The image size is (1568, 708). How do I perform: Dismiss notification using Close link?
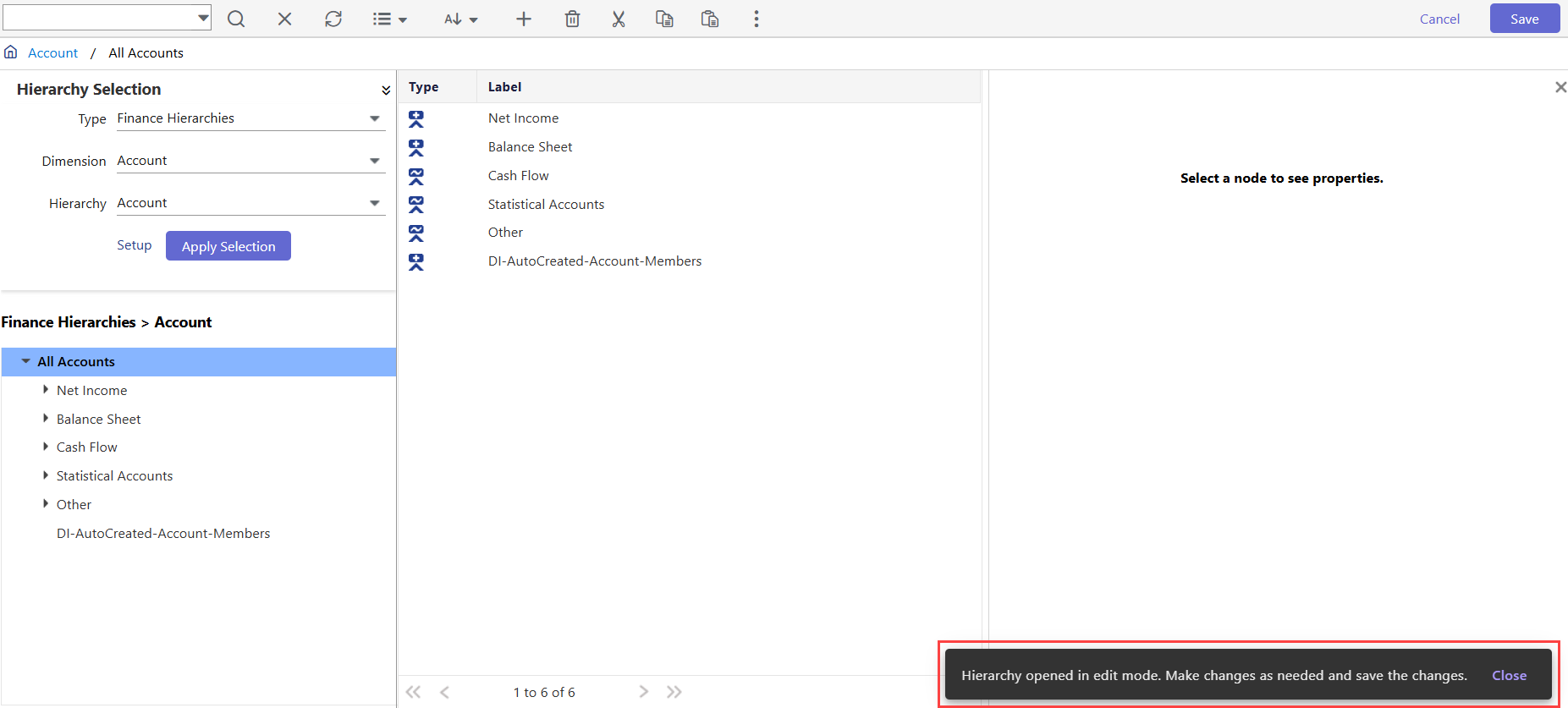[1509, 675]
